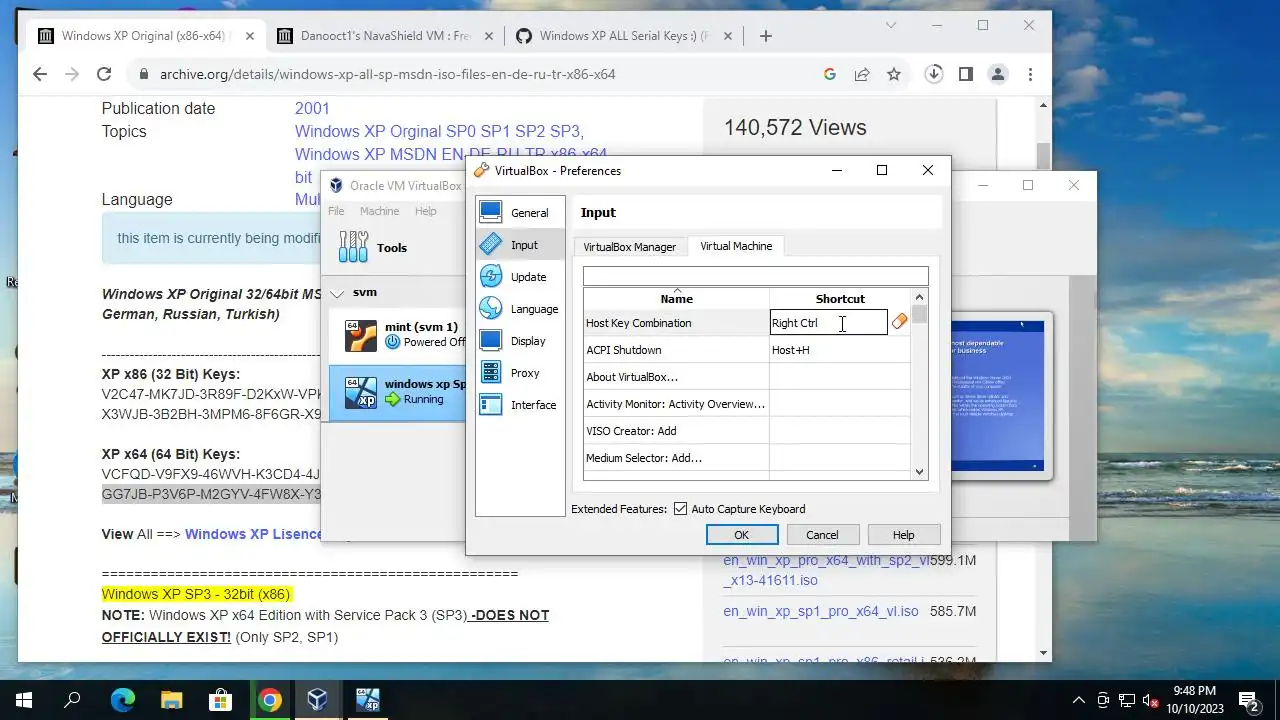Go back in Chrome history

coord(40,74)
